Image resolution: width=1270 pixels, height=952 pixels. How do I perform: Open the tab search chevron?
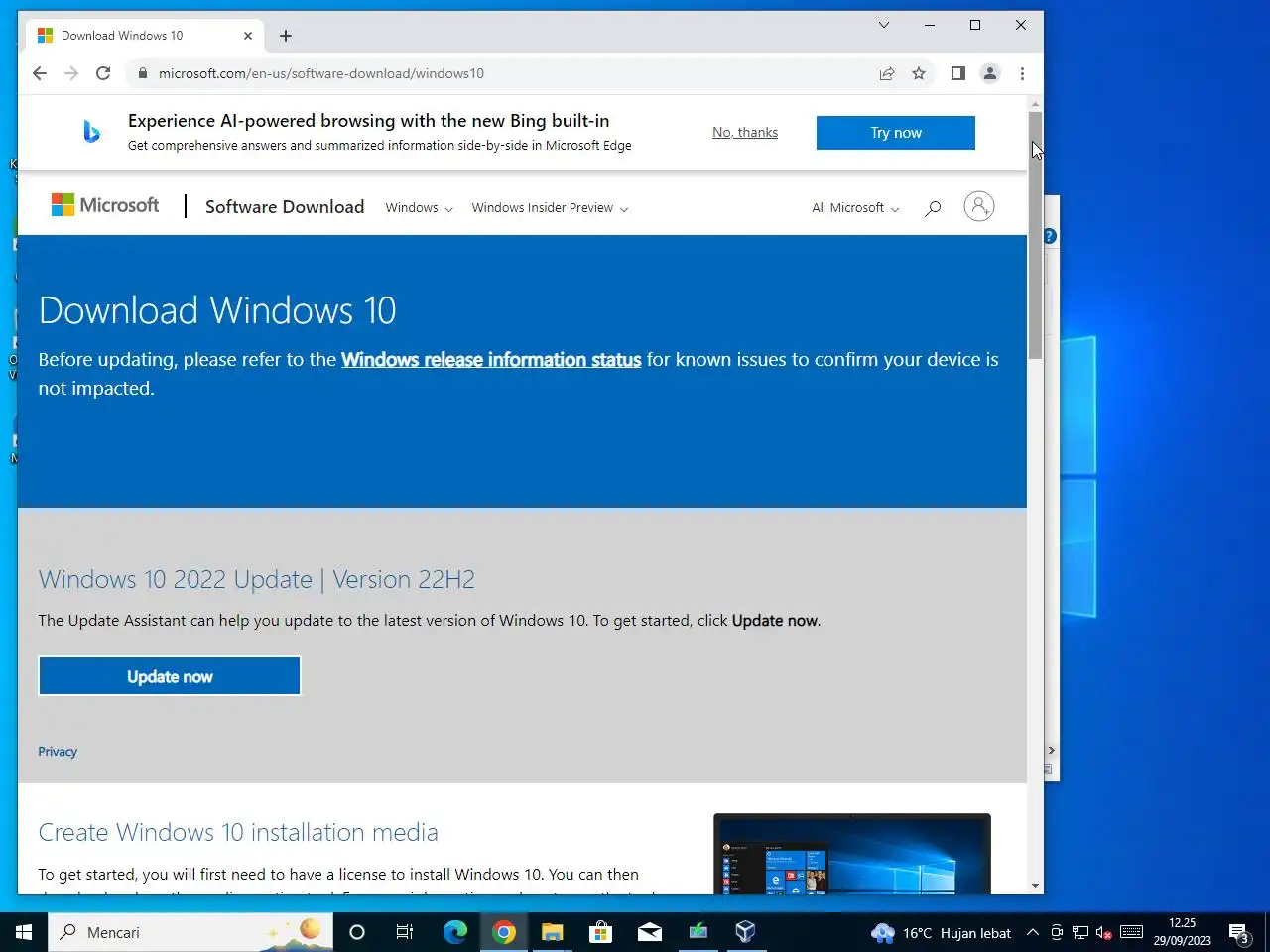pos(884,25)
